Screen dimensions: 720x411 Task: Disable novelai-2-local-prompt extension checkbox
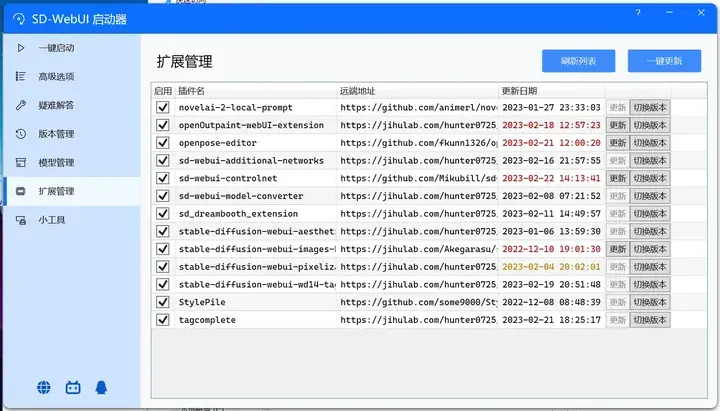coord(163,107)
